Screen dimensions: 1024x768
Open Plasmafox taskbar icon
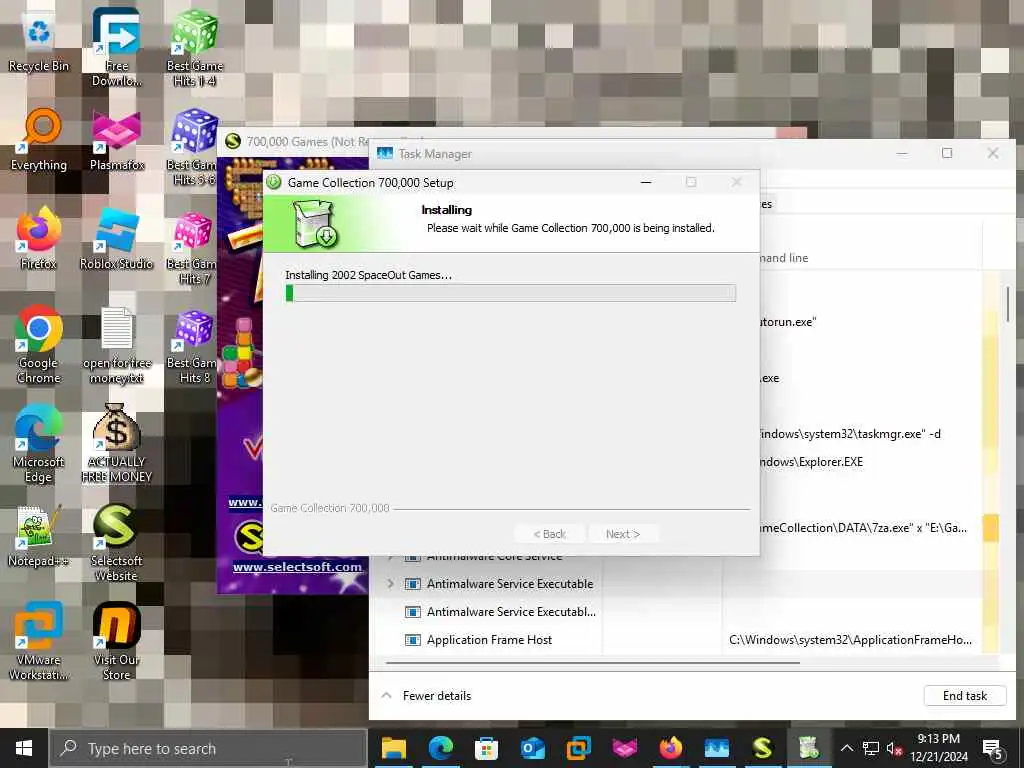(x=624, y=748)
